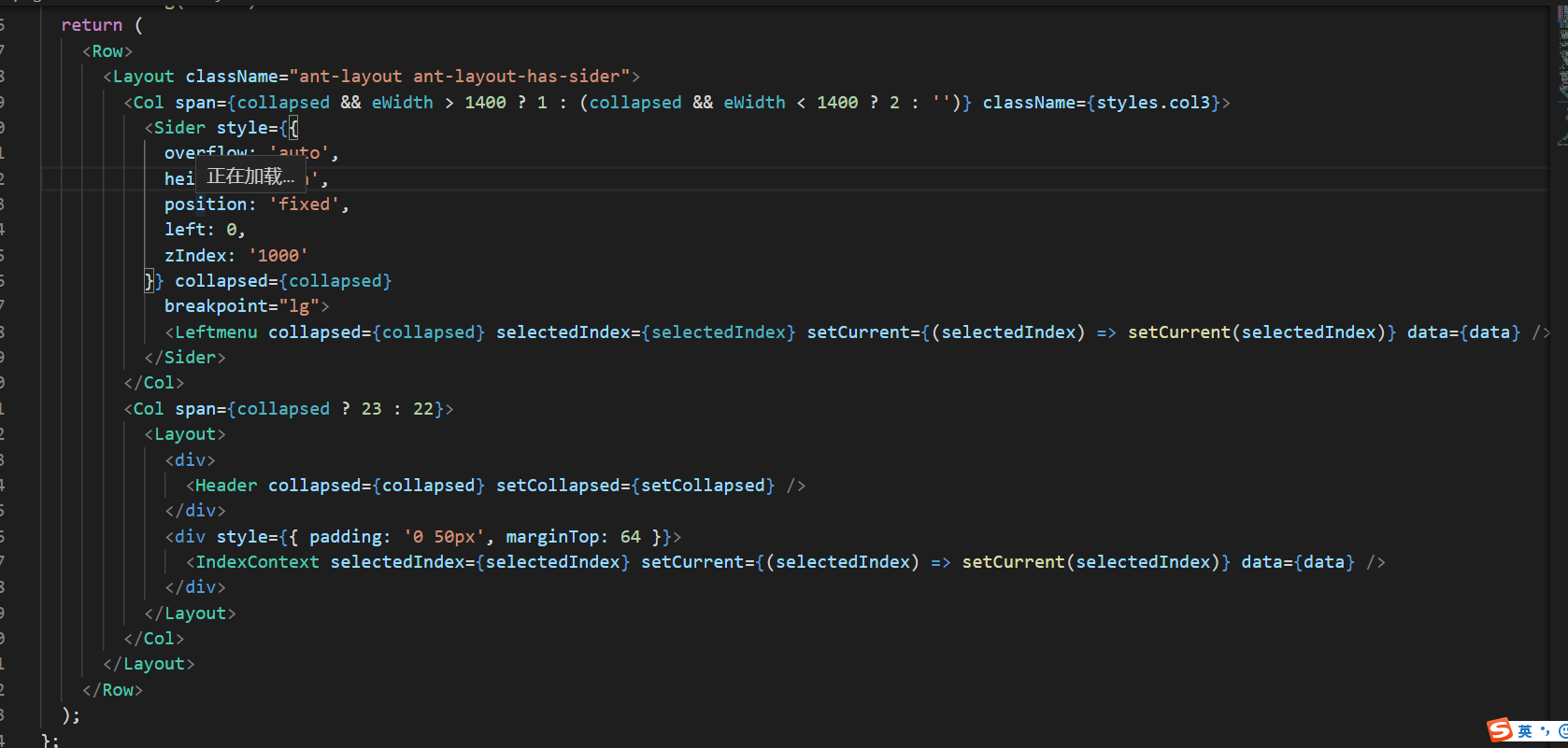Toggle the 英 input language indicator
This screenshot has height=748, width=1568.
[1525, 731]
